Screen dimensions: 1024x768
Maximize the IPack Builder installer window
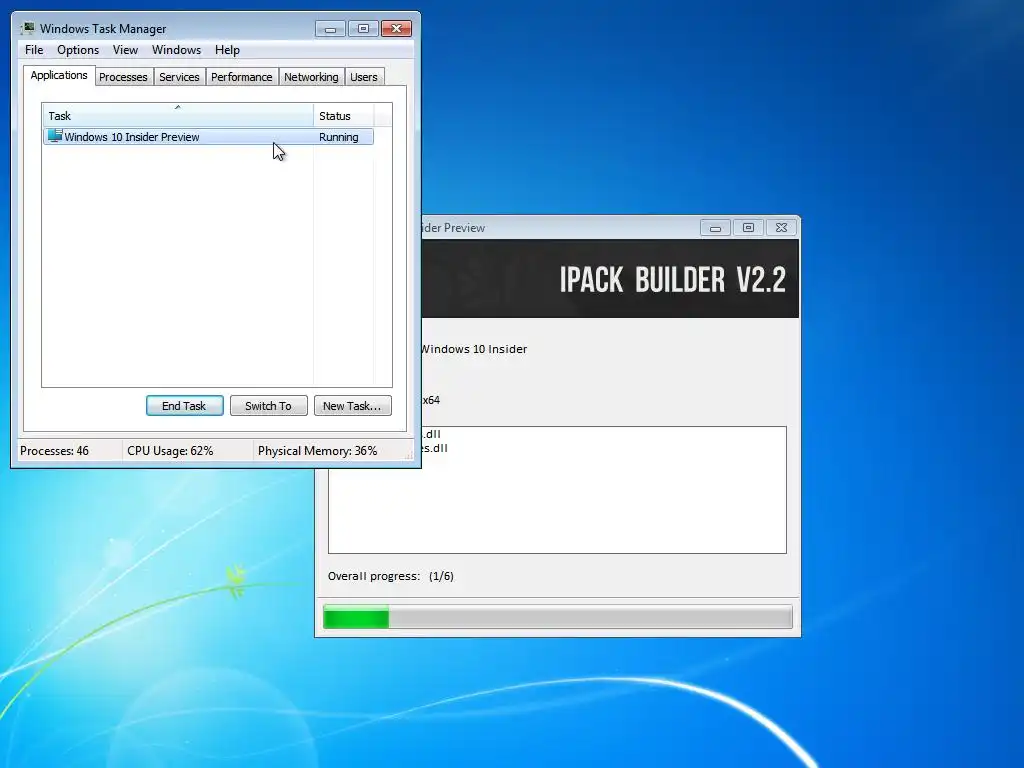pyautogui.click(x=748, y=227)
